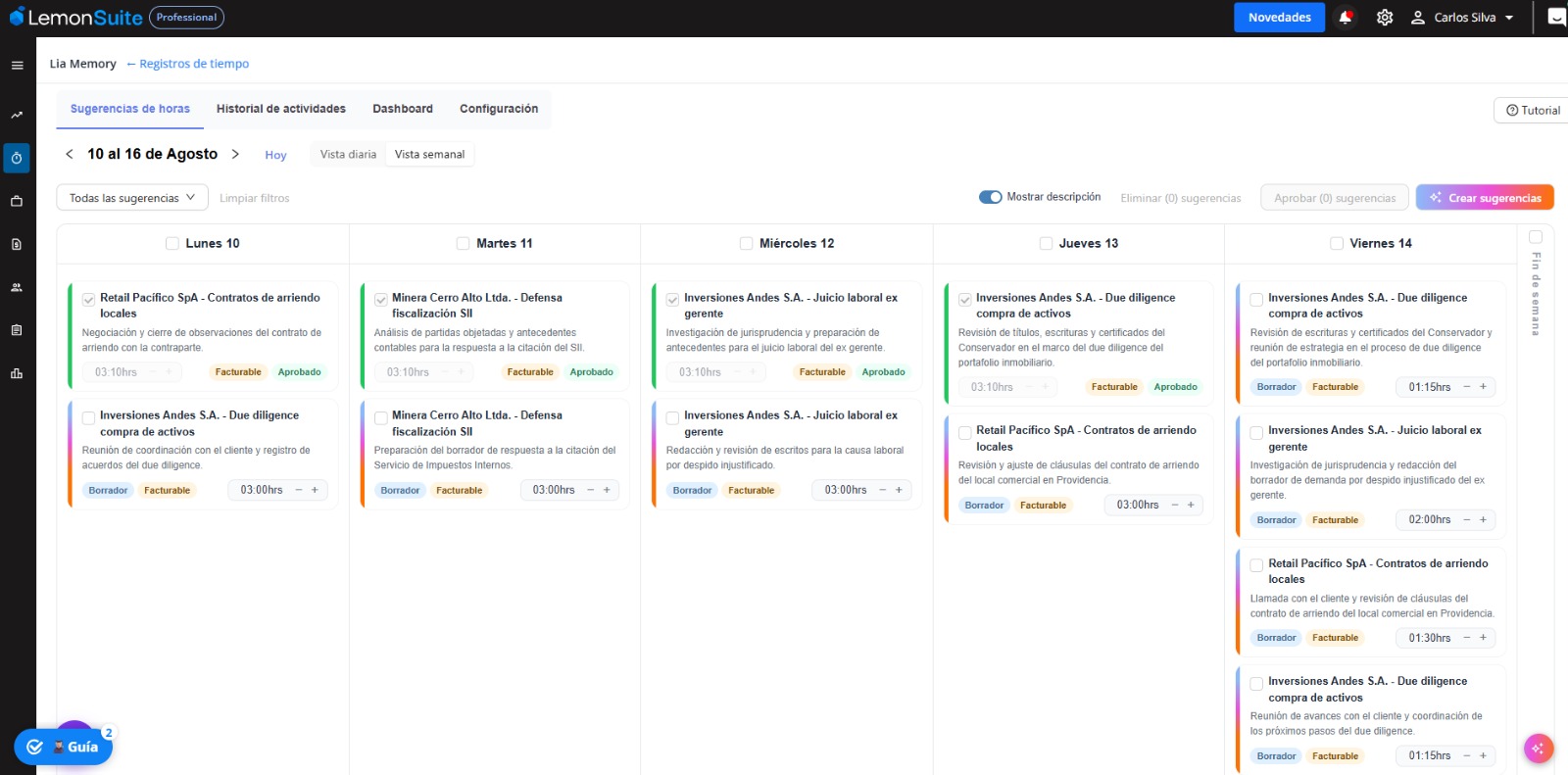Screen dimensions: 1568x775
Task: Check the Martes 11 day checkbox
Action: pos(464,243)
